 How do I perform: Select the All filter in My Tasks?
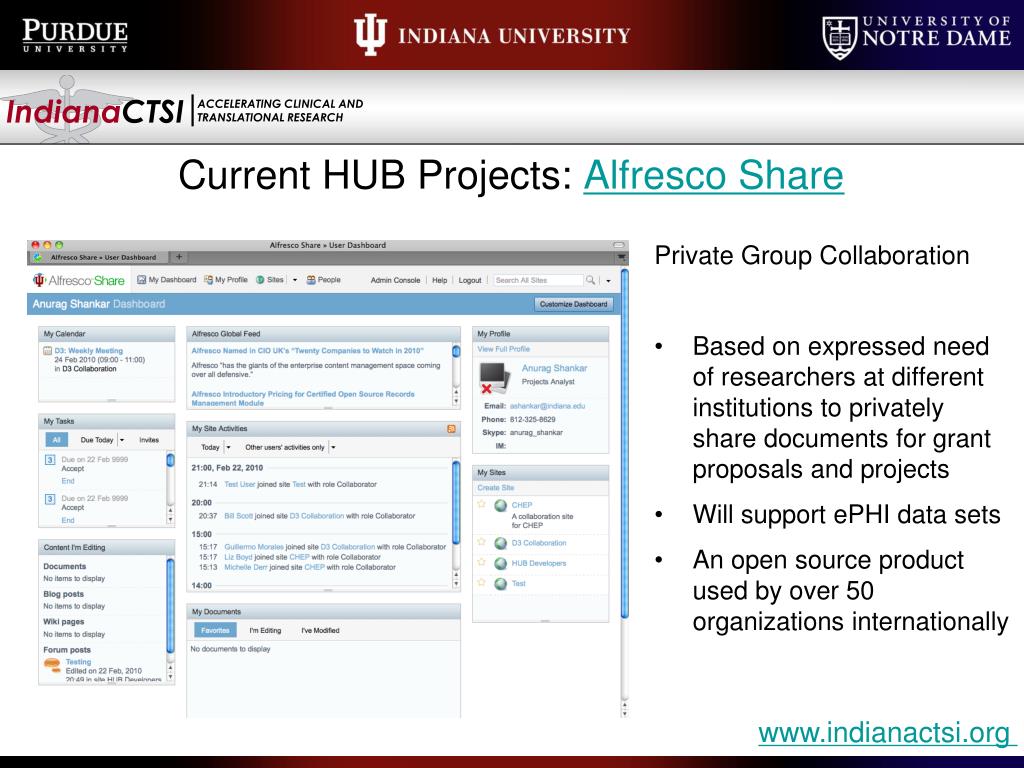coord(56,440)
